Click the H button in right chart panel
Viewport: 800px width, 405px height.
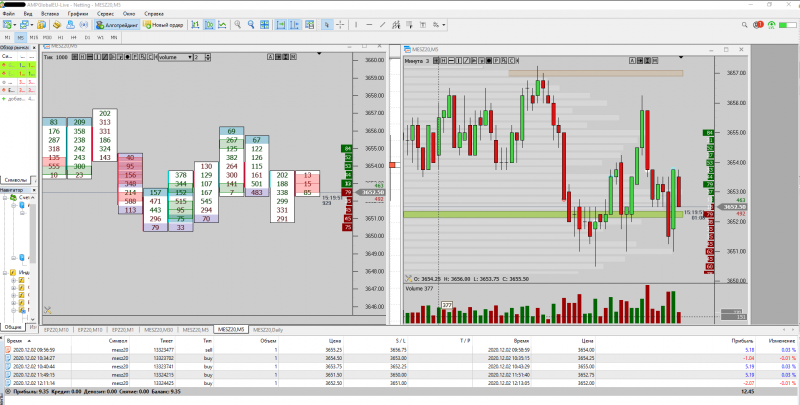[x=444, y=61]
